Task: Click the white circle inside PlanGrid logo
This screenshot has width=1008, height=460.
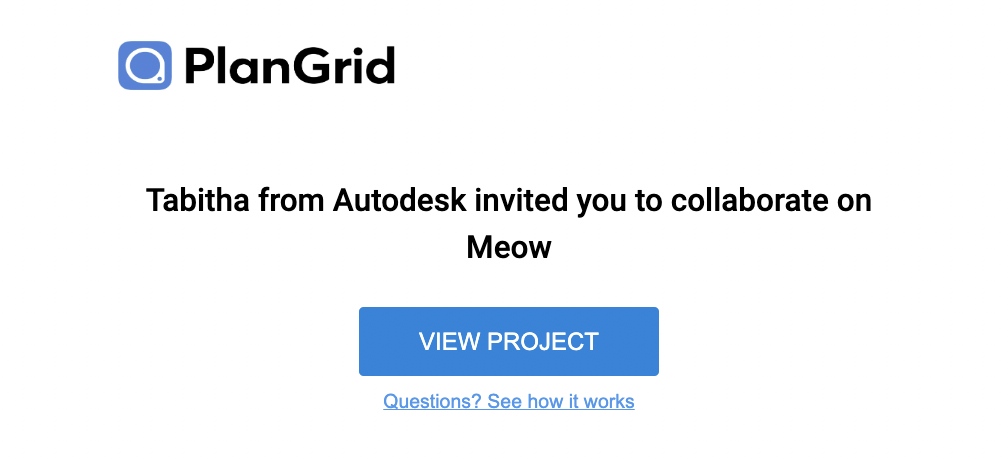Action: click(x=144, y=66)
